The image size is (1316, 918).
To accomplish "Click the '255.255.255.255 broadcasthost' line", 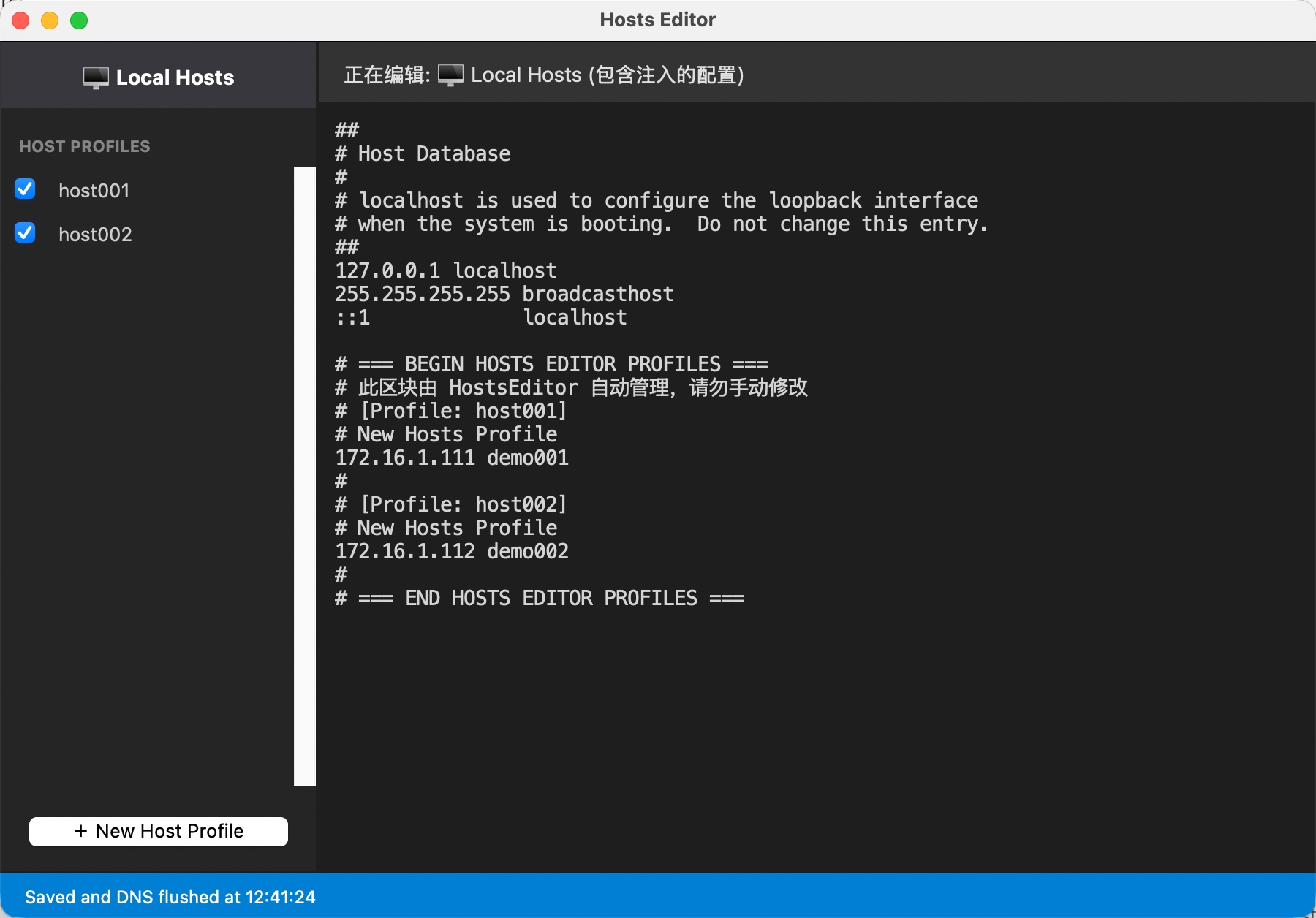I will point(504,294).
